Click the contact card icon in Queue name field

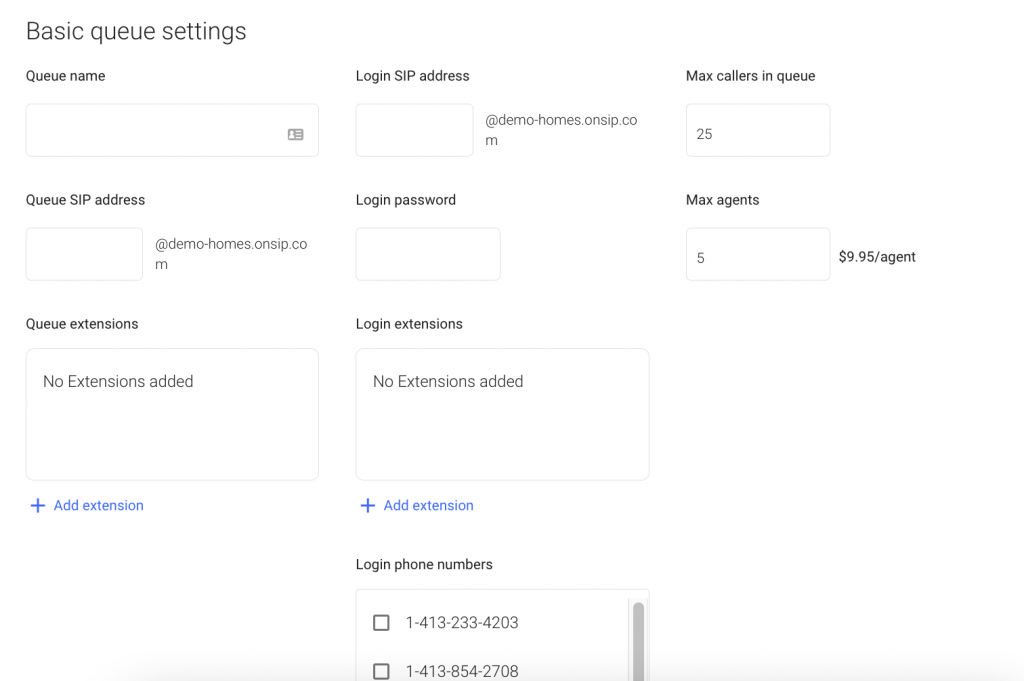tap(295, 132)
